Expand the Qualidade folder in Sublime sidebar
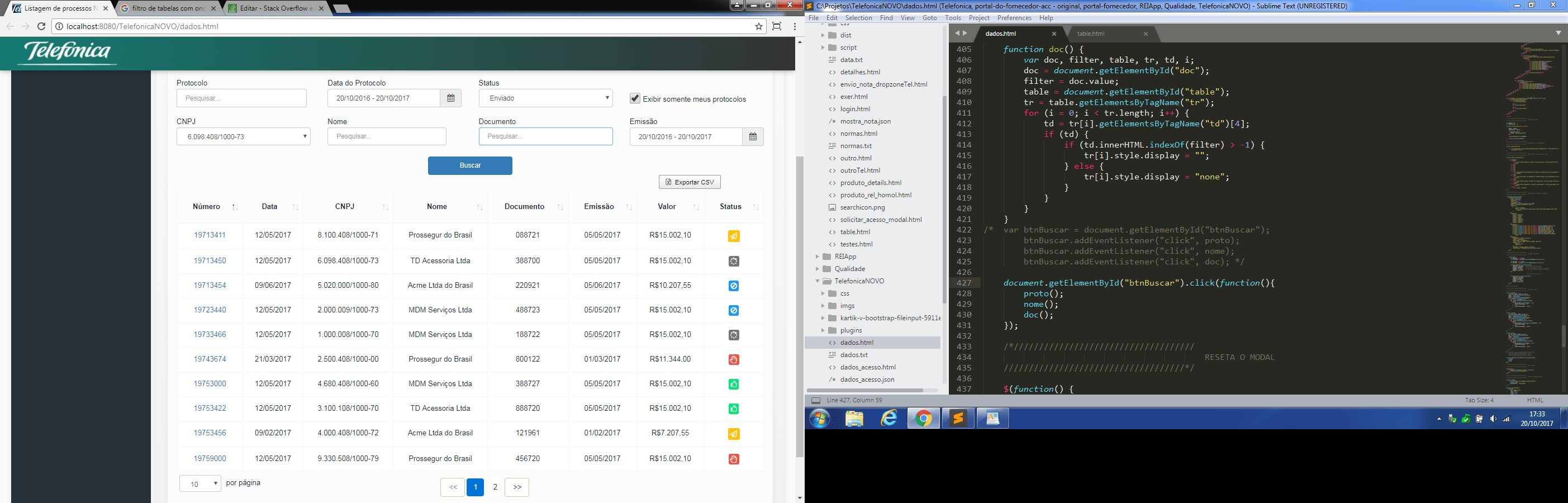This screenshot has width=1568, height=503. tap(818, 269)
